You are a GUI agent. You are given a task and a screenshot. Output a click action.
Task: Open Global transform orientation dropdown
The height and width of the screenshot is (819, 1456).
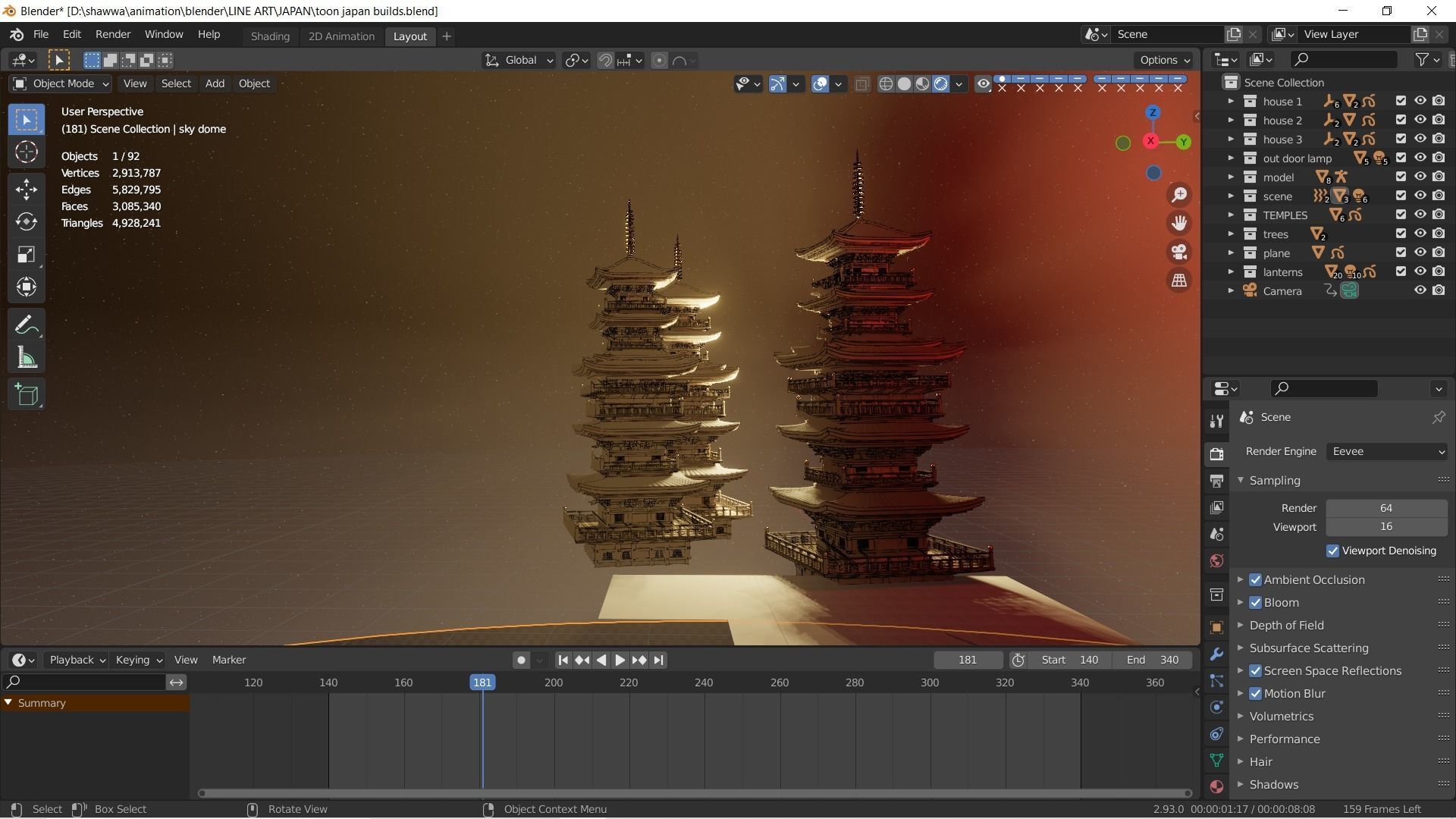click(x=519, y=61)
